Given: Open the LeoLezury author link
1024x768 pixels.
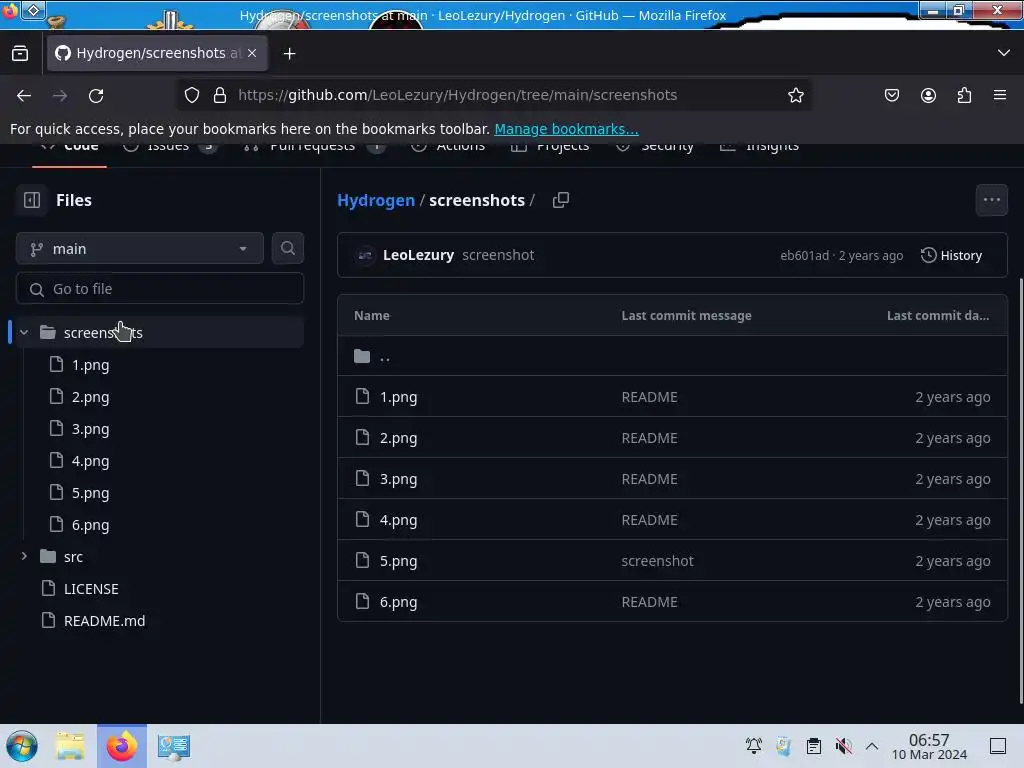Looking at the screenshot, I should click(x=418, y=255).
